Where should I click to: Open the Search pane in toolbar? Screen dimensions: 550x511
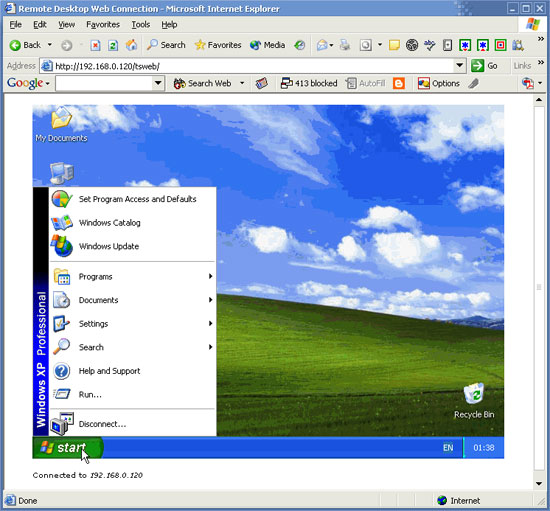point(166,45)
